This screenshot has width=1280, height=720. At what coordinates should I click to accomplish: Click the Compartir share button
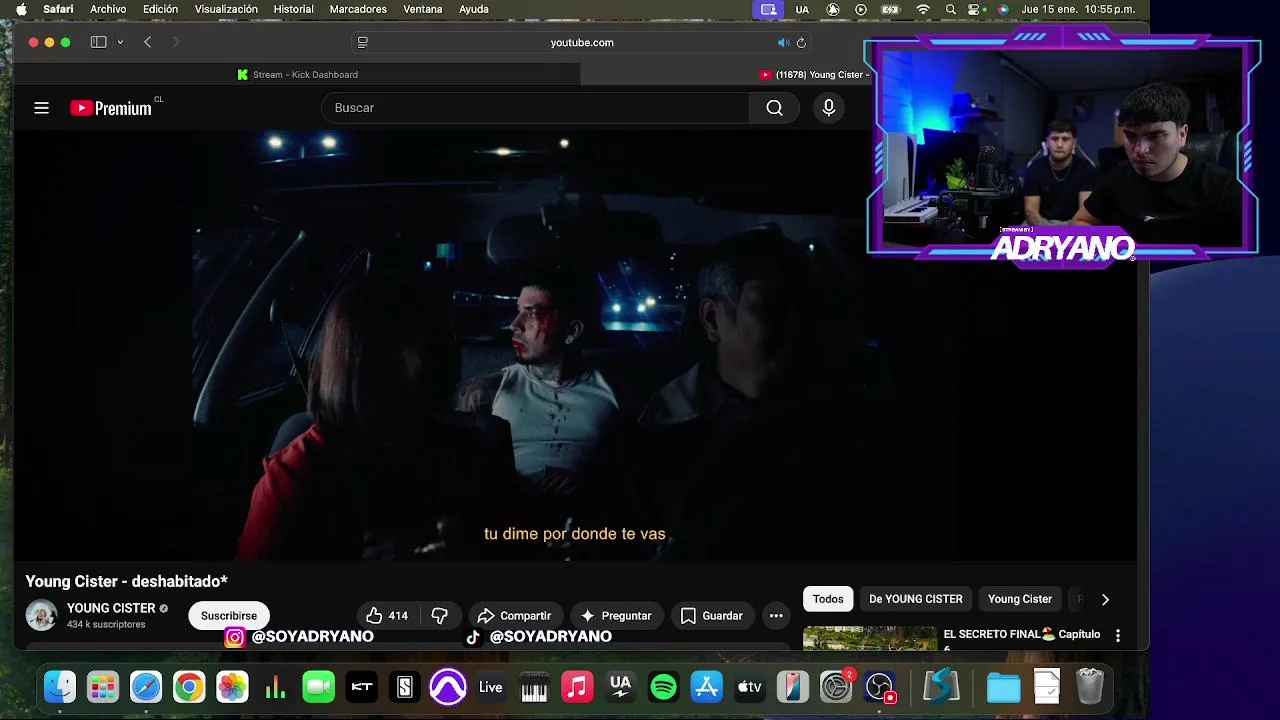tap(514, 616)
